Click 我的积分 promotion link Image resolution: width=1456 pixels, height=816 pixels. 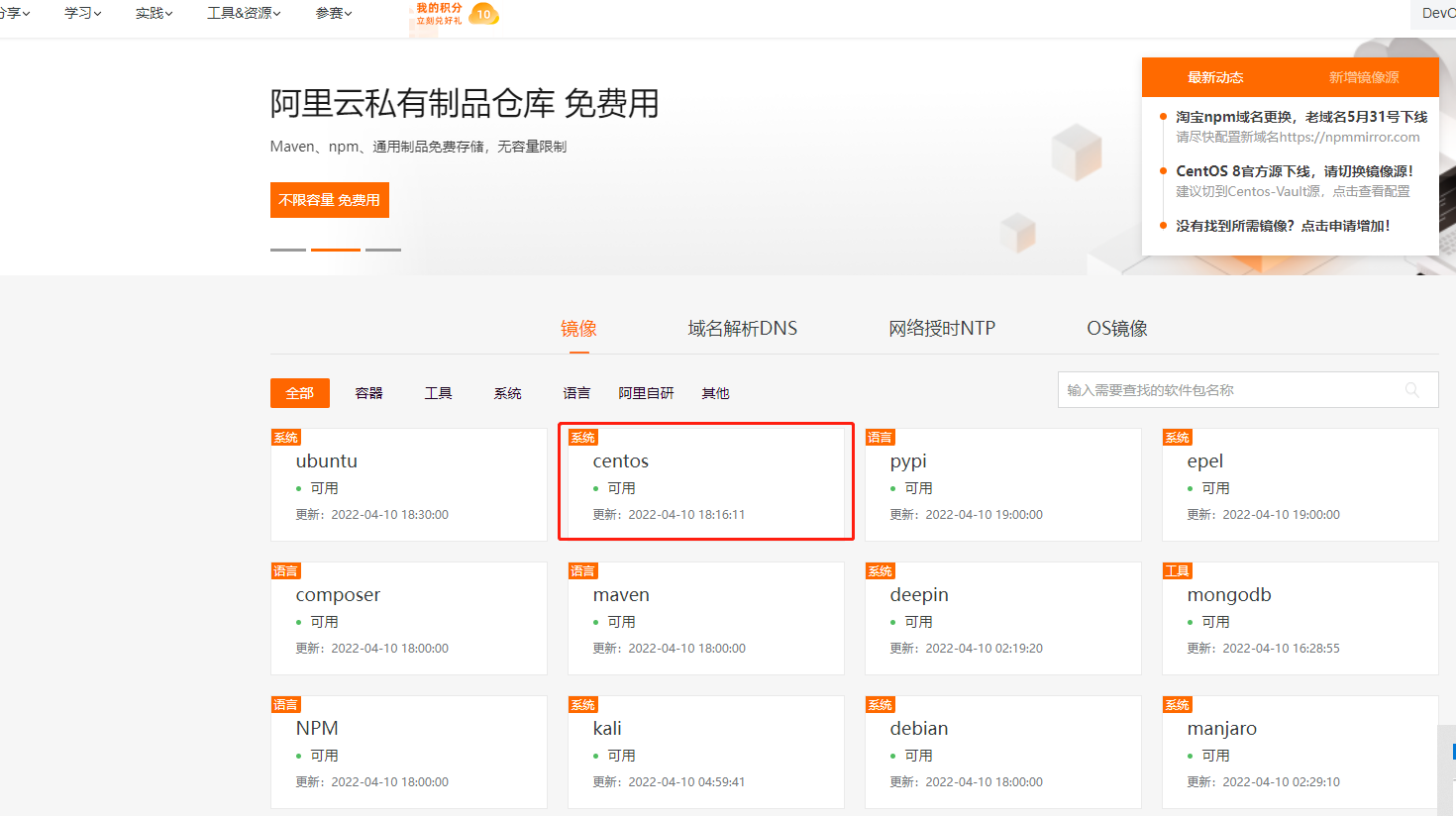point(439,14)
